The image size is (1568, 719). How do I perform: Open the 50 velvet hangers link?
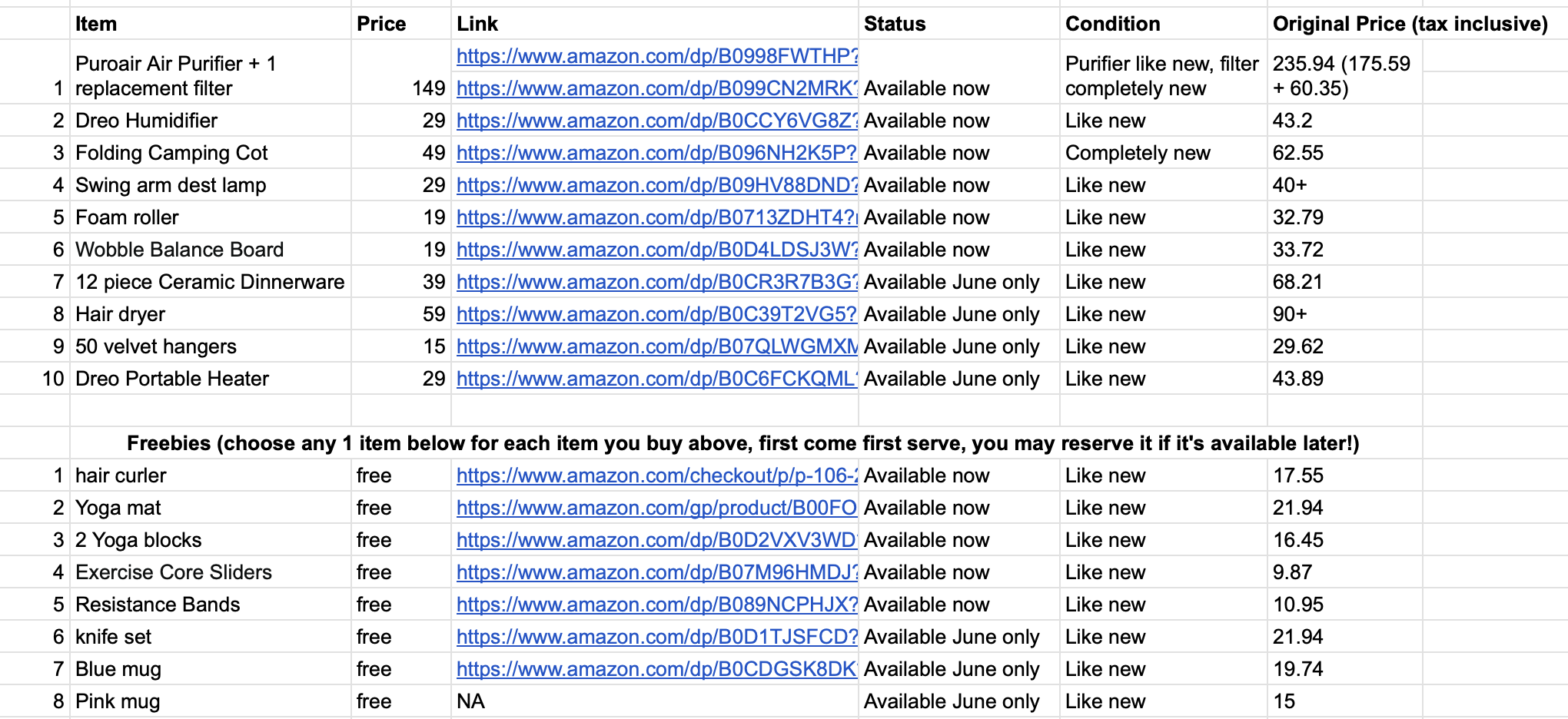[x=656, y=346]
